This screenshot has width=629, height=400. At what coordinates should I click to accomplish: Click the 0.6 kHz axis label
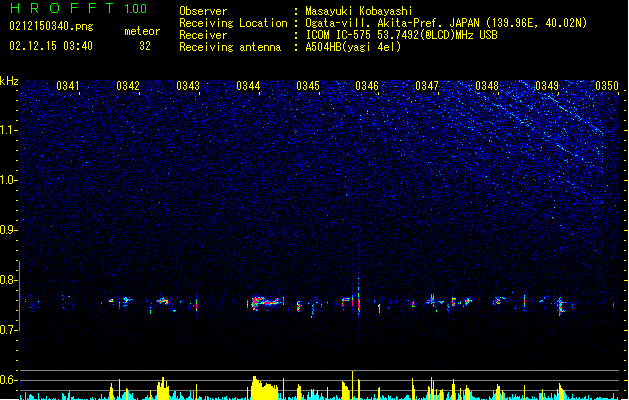(8, 380)
